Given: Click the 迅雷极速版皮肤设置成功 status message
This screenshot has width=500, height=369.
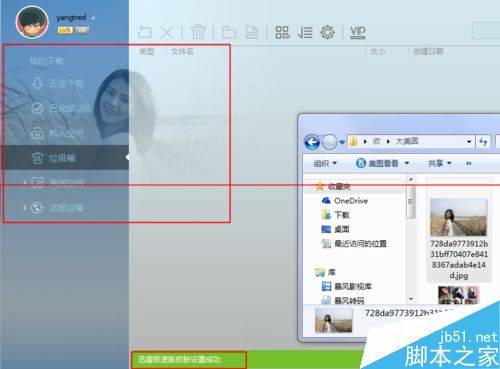Looking at the screenshot, I should pos(179,359).
